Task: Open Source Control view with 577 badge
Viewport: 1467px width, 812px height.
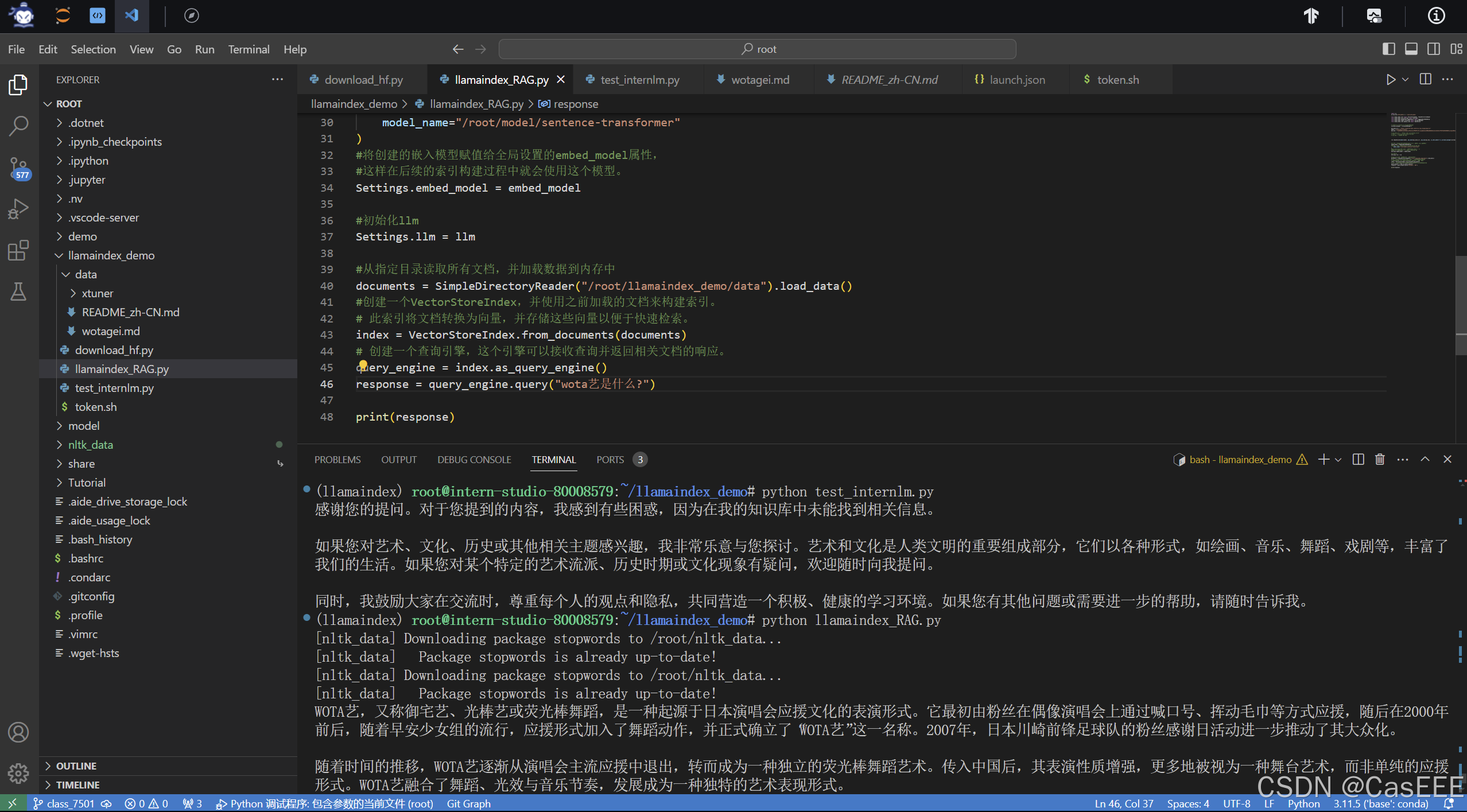Action: click(x=18, y=168)
